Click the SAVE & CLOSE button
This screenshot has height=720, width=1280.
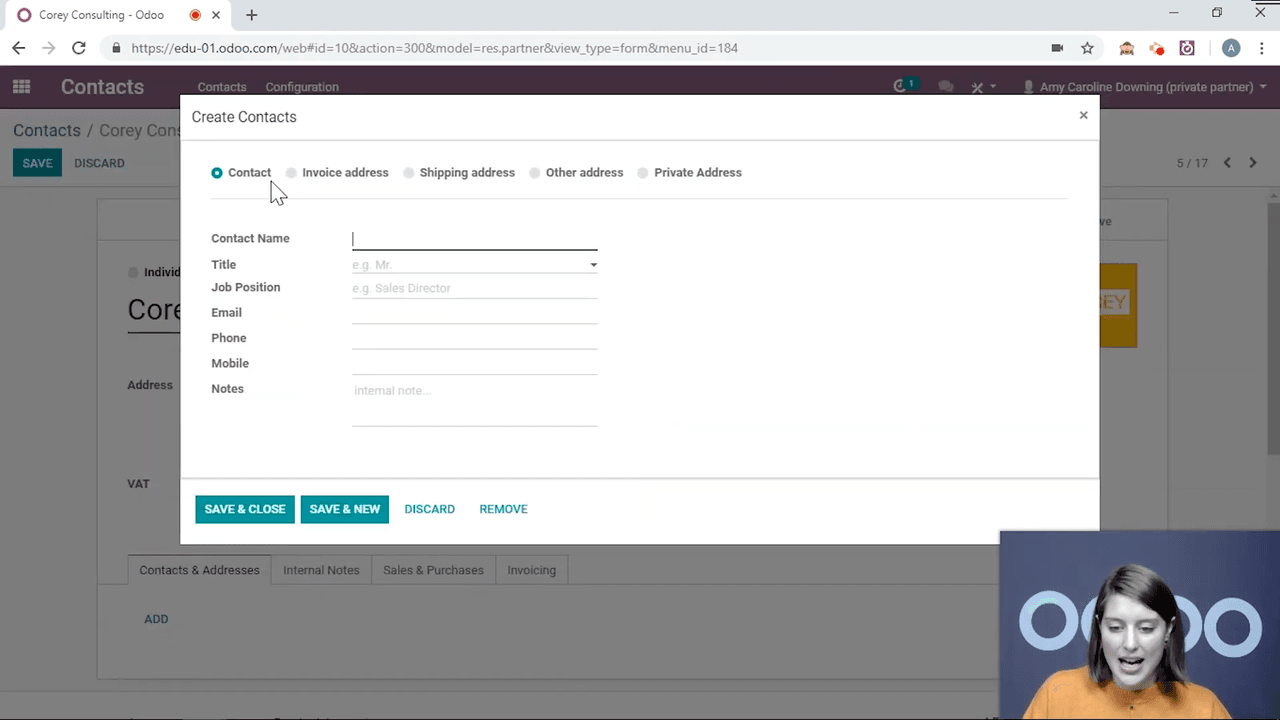click(x=245, y=509)
